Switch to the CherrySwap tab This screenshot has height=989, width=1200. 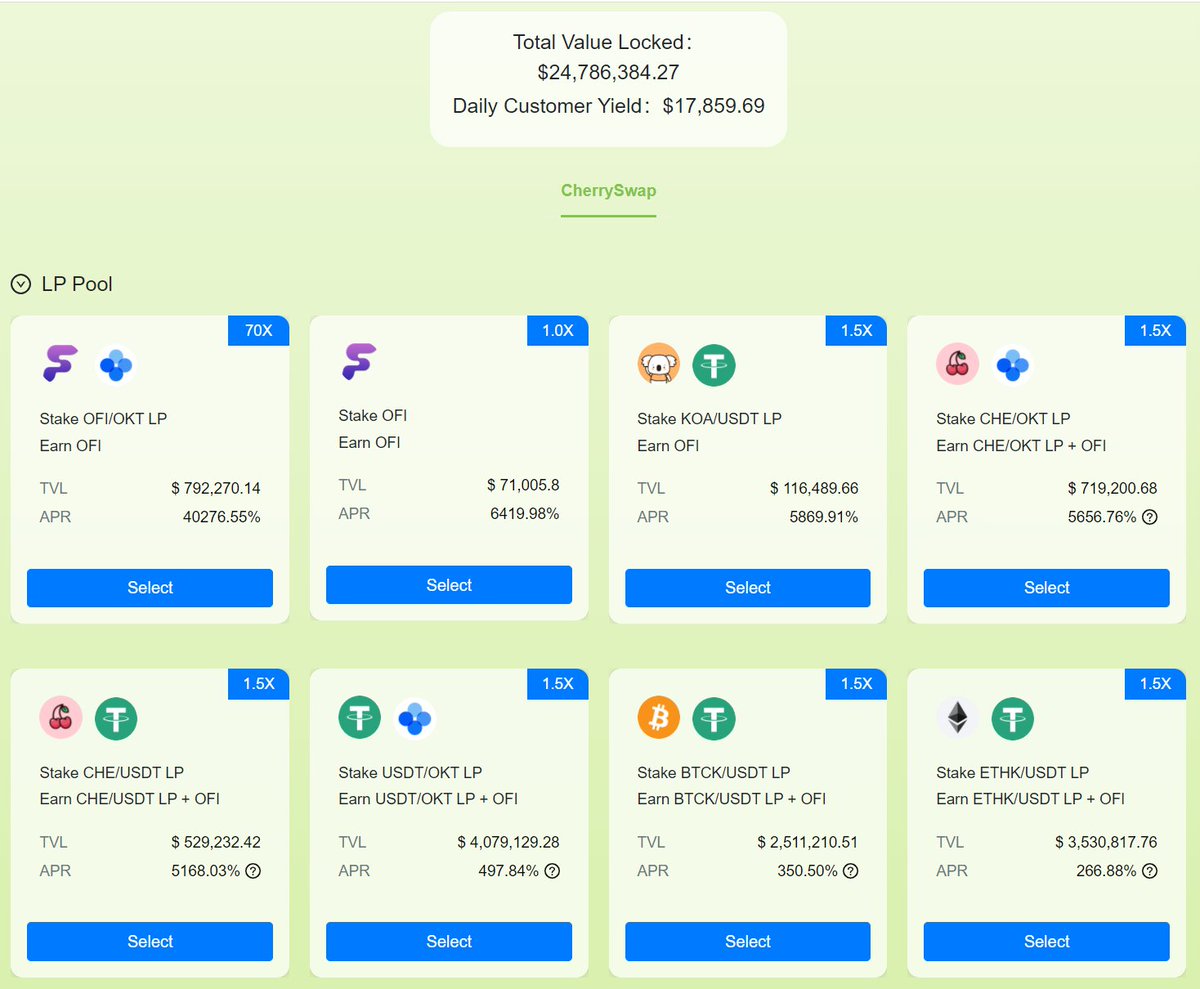[608, 190]
